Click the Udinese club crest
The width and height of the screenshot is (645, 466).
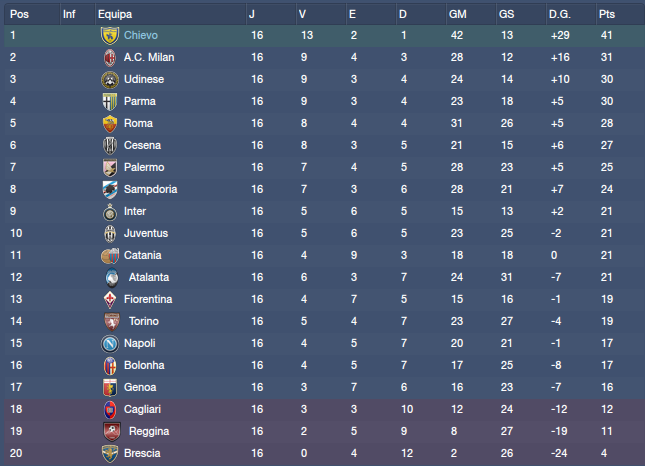[x=110, y=79]
